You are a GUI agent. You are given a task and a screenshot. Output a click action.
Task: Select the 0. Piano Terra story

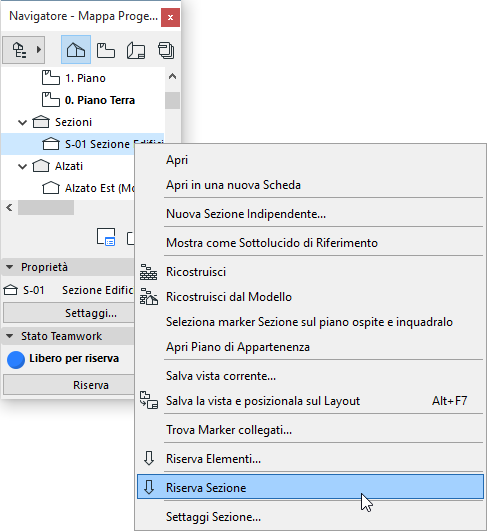tap(100, 100)
